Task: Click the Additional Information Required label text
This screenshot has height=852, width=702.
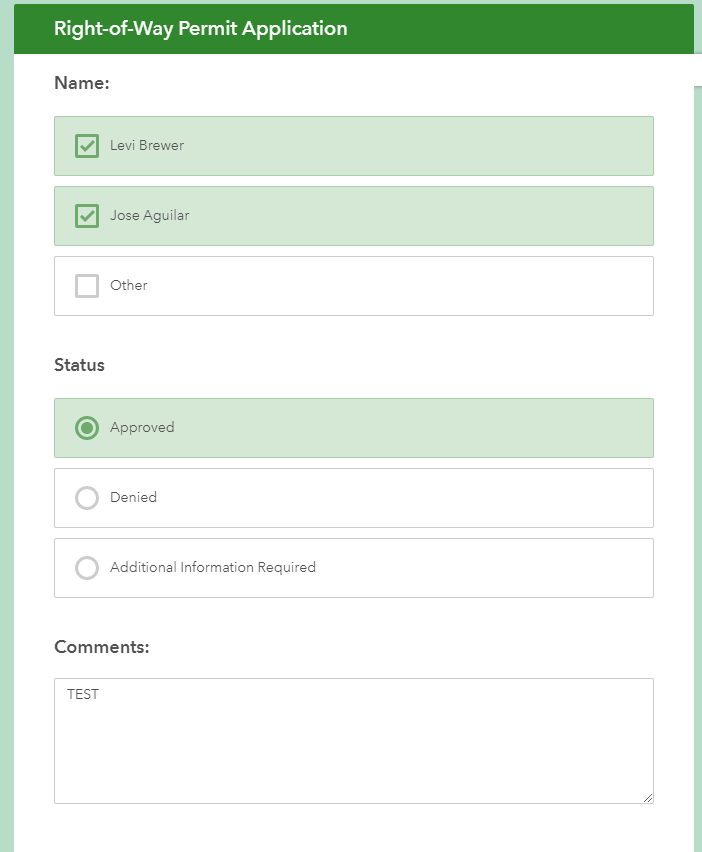Action: tap(213, 568)
